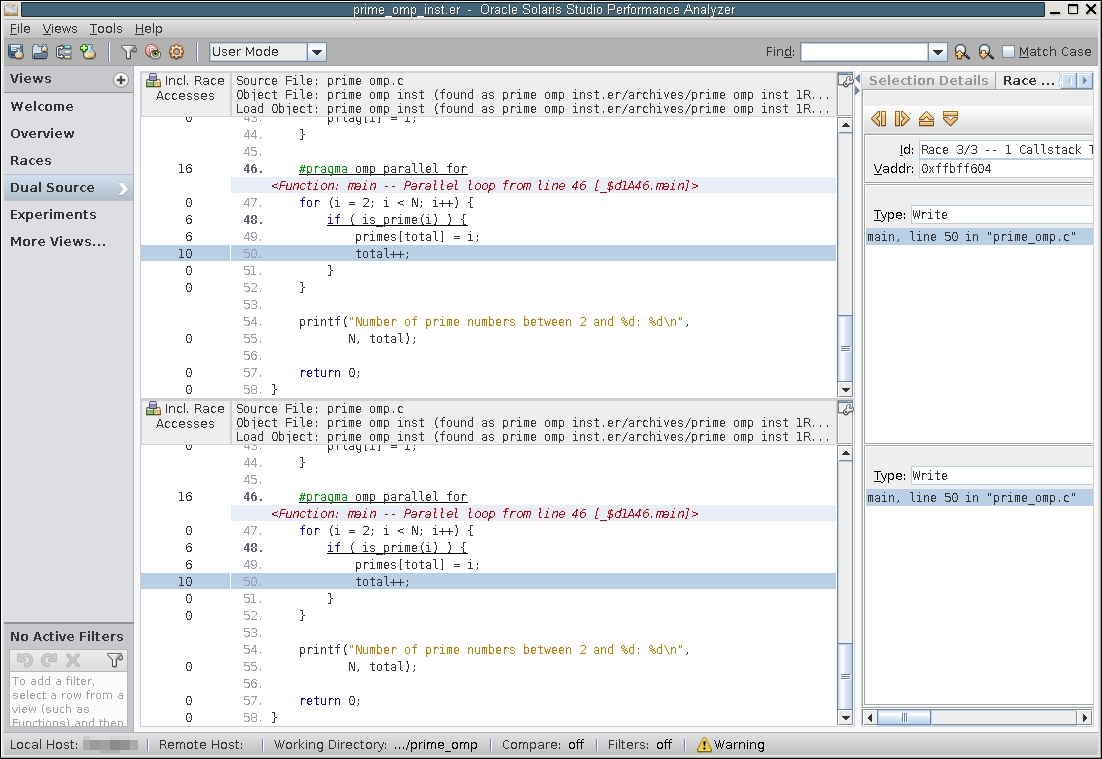Enable the Match Case checkbox
Screen dimensions: 1102x759
[x=1008, y=52]
